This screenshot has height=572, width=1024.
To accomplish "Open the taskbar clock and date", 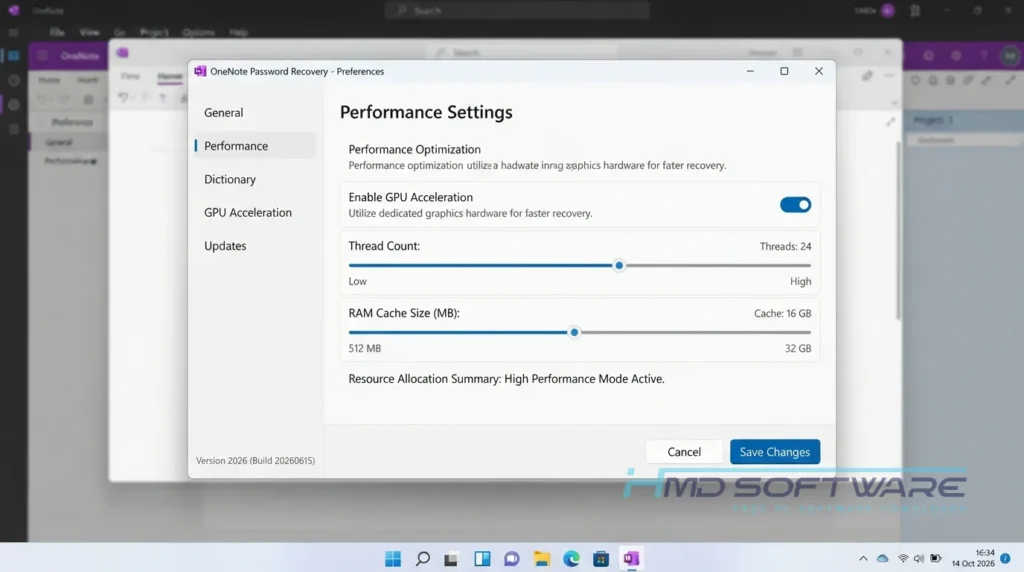I will [973, 558].
